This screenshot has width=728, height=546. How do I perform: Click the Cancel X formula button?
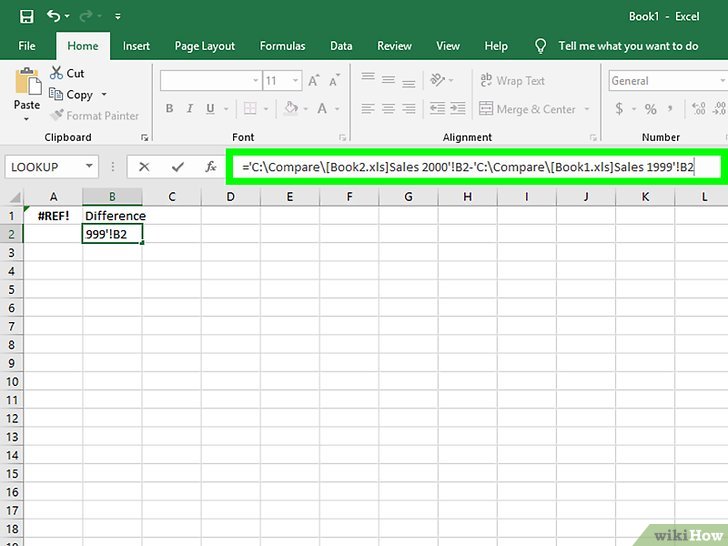pos(144,167)
